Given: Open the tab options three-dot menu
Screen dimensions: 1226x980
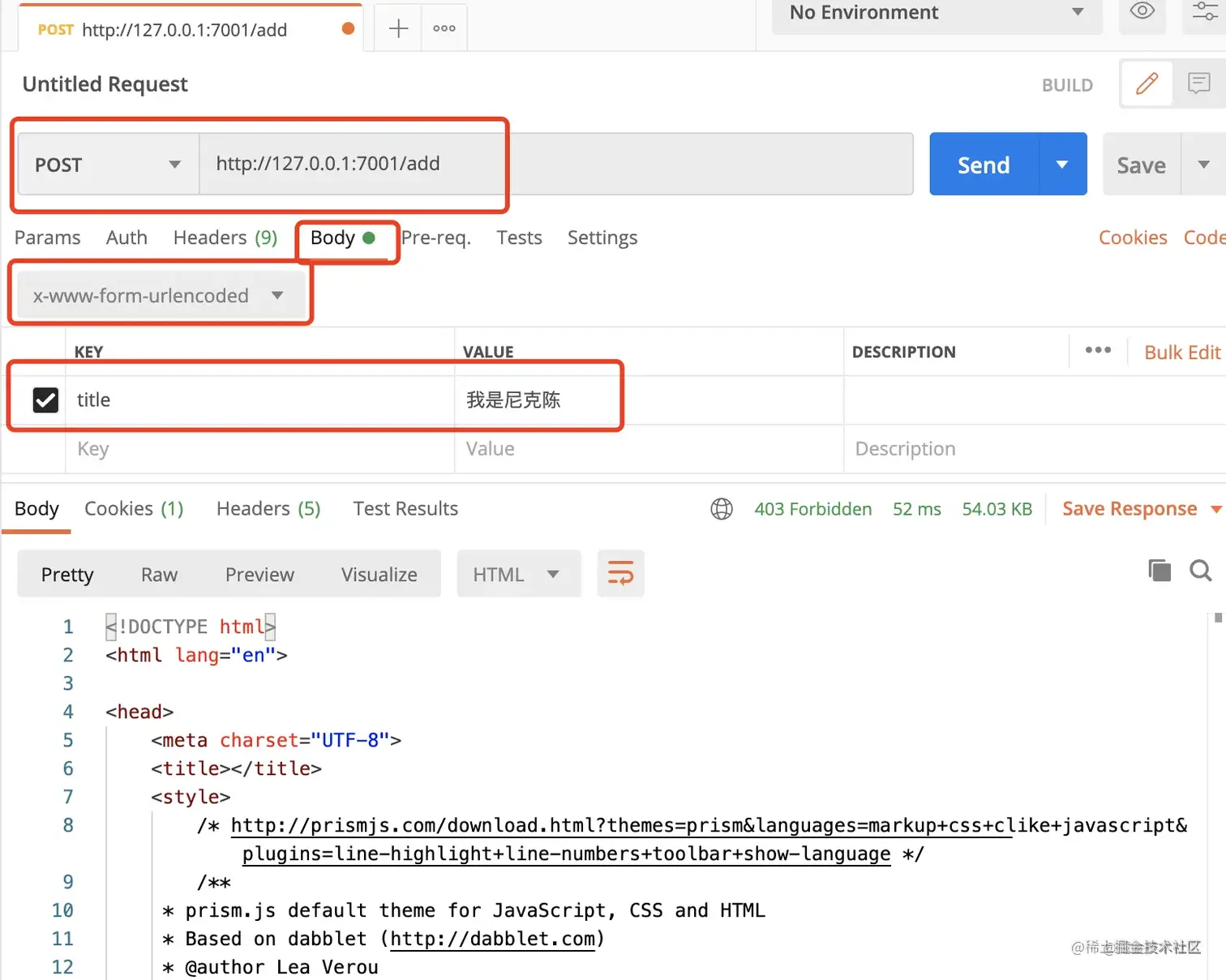Looking at the screenshot, I should (x=444, y=28).
